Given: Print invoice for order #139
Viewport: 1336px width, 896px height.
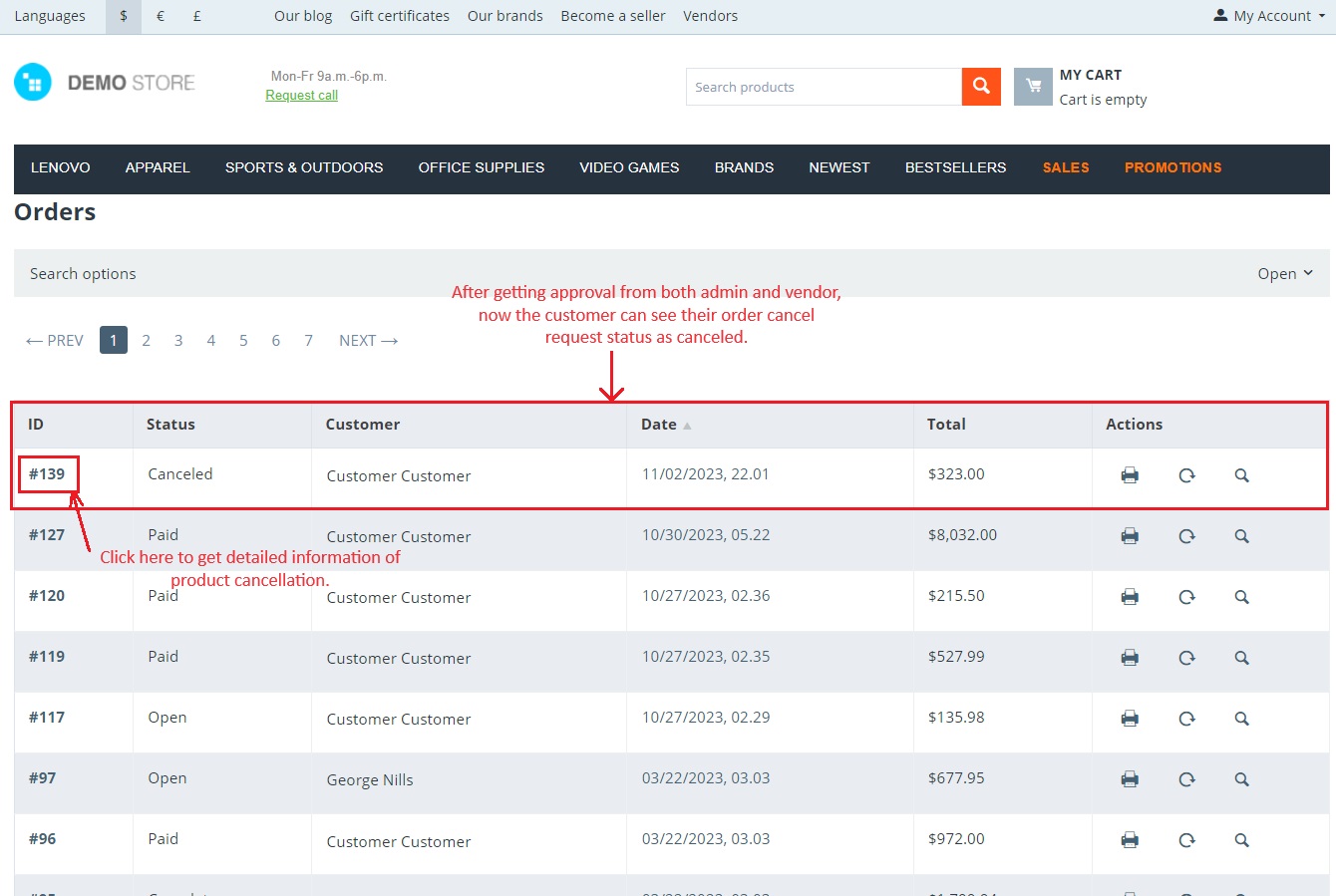Looking at the screenshot, I should coord(1130,475).
